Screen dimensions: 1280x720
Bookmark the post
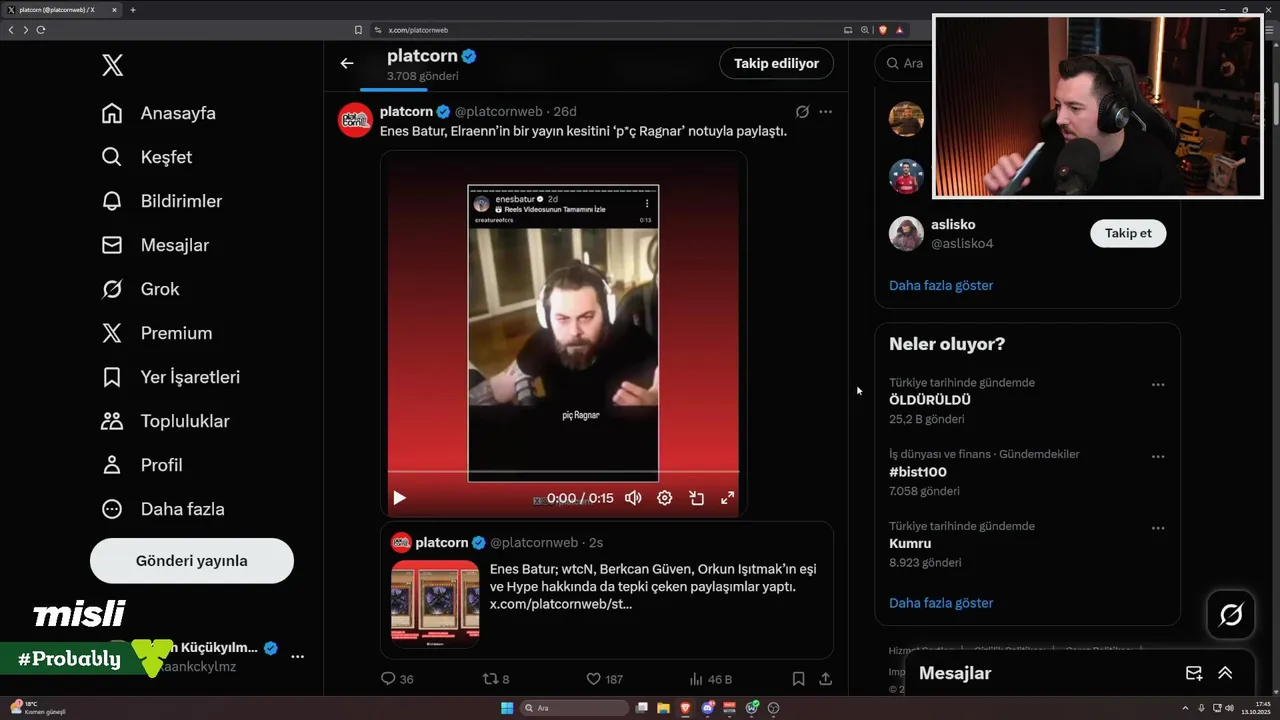[x=798, y=679]
